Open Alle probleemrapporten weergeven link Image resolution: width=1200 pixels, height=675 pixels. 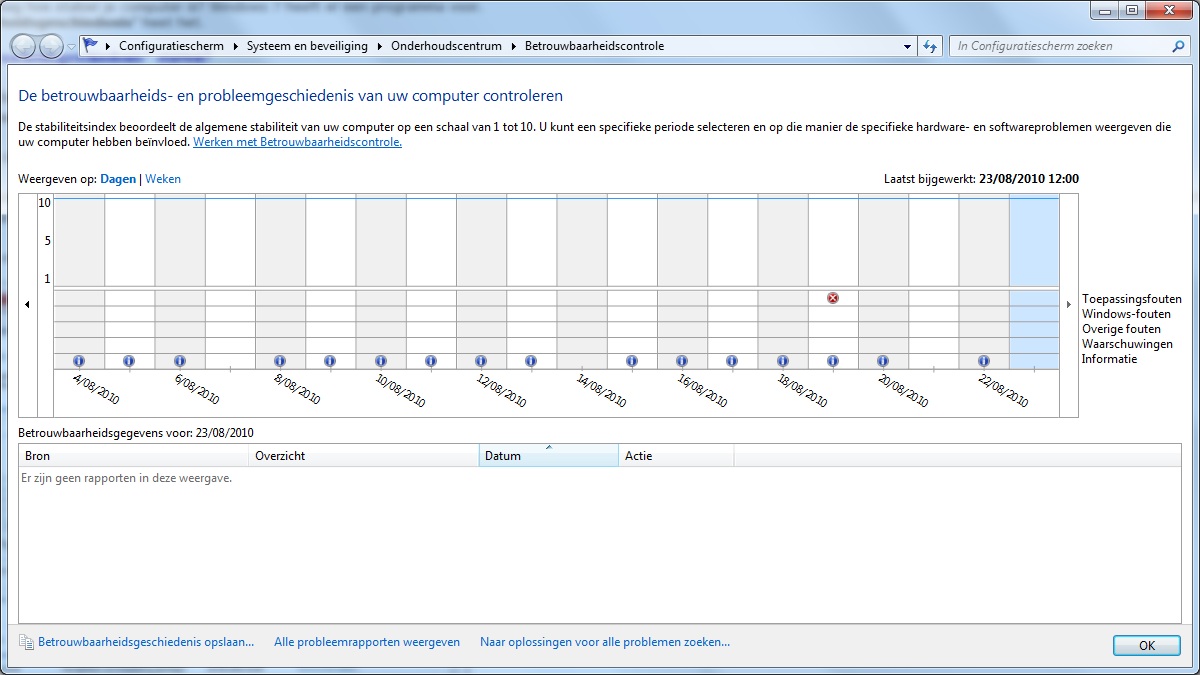point(367,642)
